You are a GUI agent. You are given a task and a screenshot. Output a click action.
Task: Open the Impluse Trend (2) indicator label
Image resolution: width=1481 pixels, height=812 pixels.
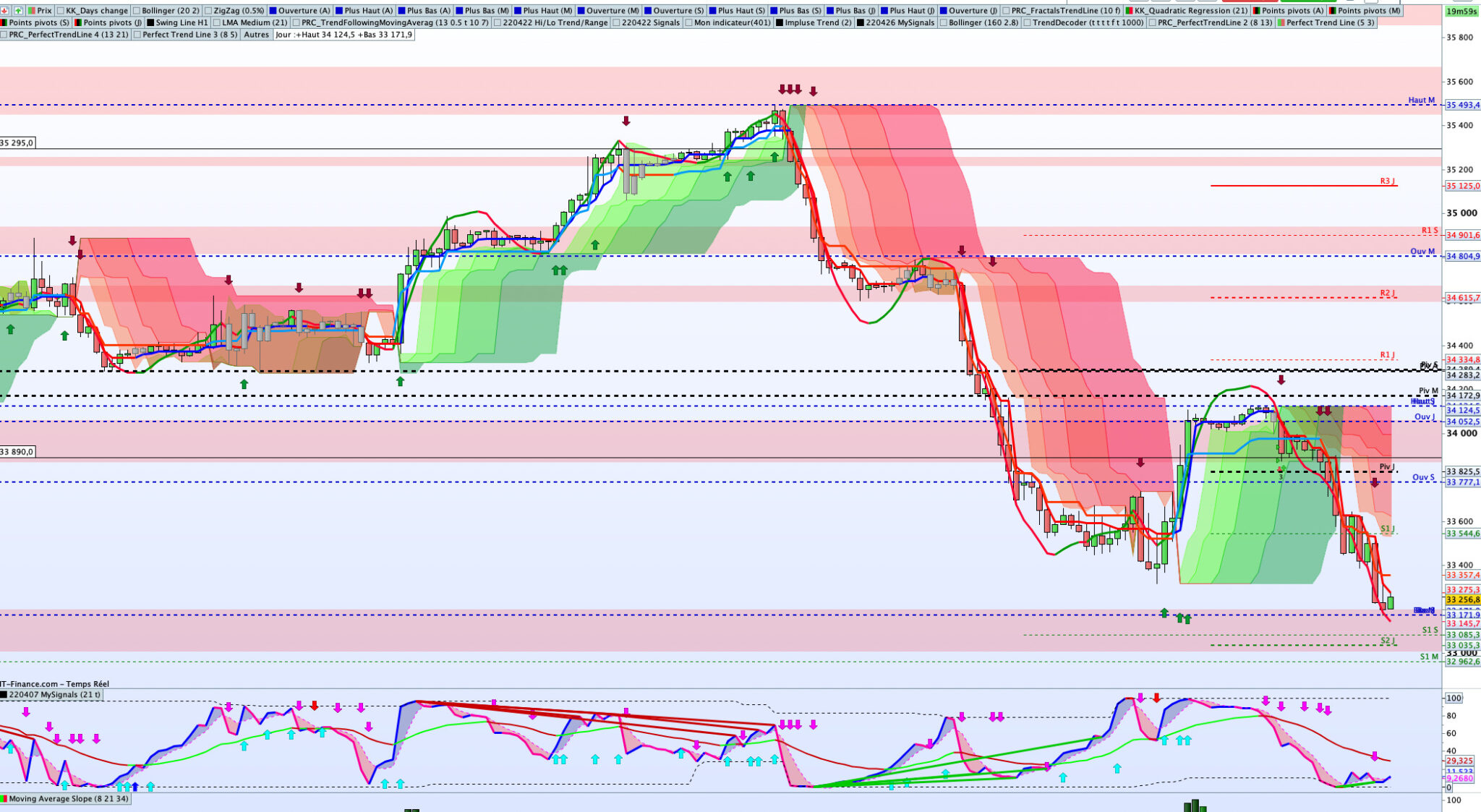(818, 22)
